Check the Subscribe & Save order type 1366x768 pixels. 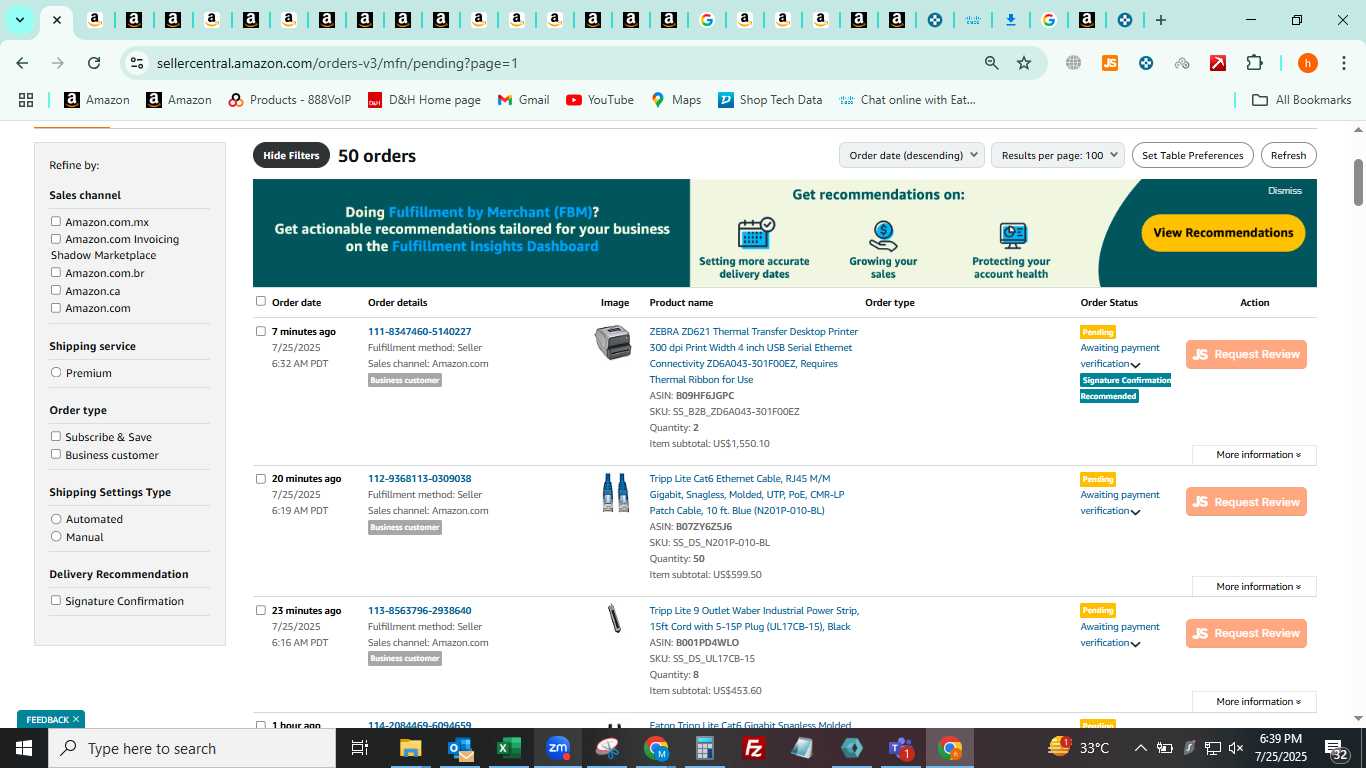56,436
